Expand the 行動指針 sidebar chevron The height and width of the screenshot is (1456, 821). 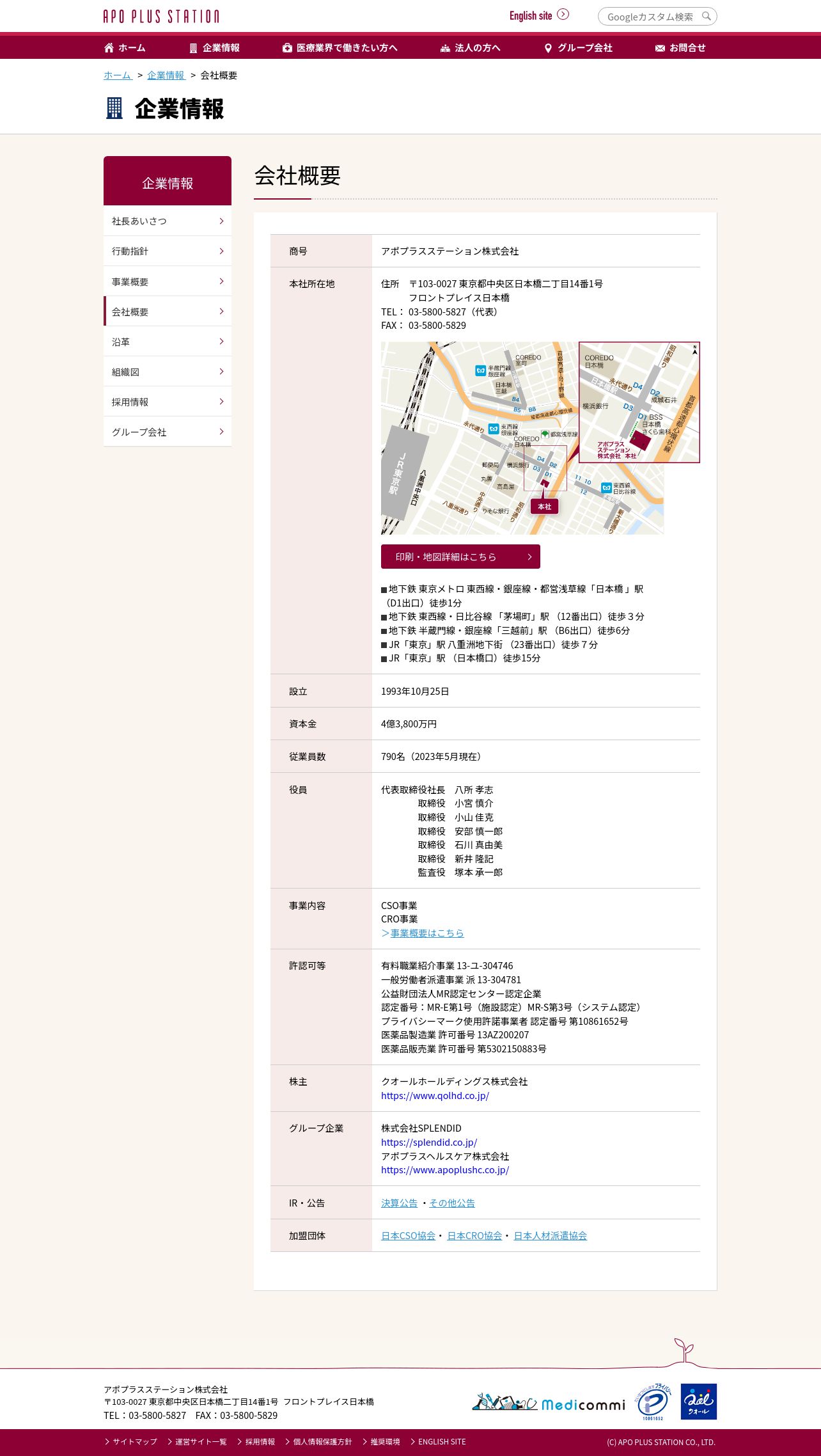pyautogui.click(x=221, y=251)
